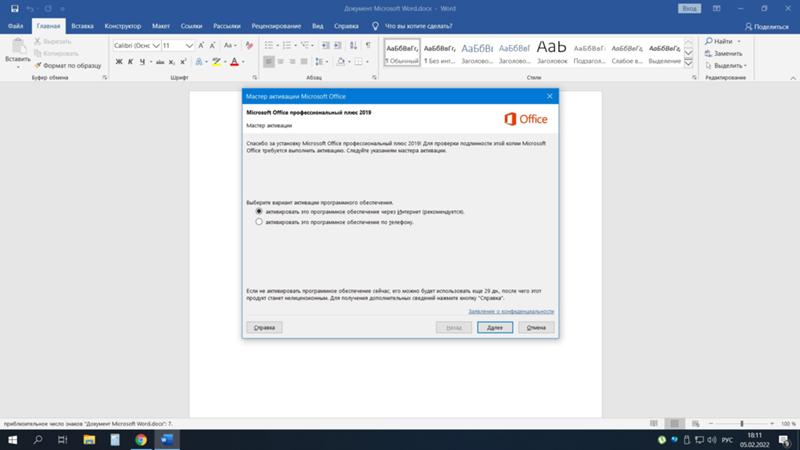Click the borders icon
Image resolution: width=800 pixels, height=450 pixels.
coord(359,62)
